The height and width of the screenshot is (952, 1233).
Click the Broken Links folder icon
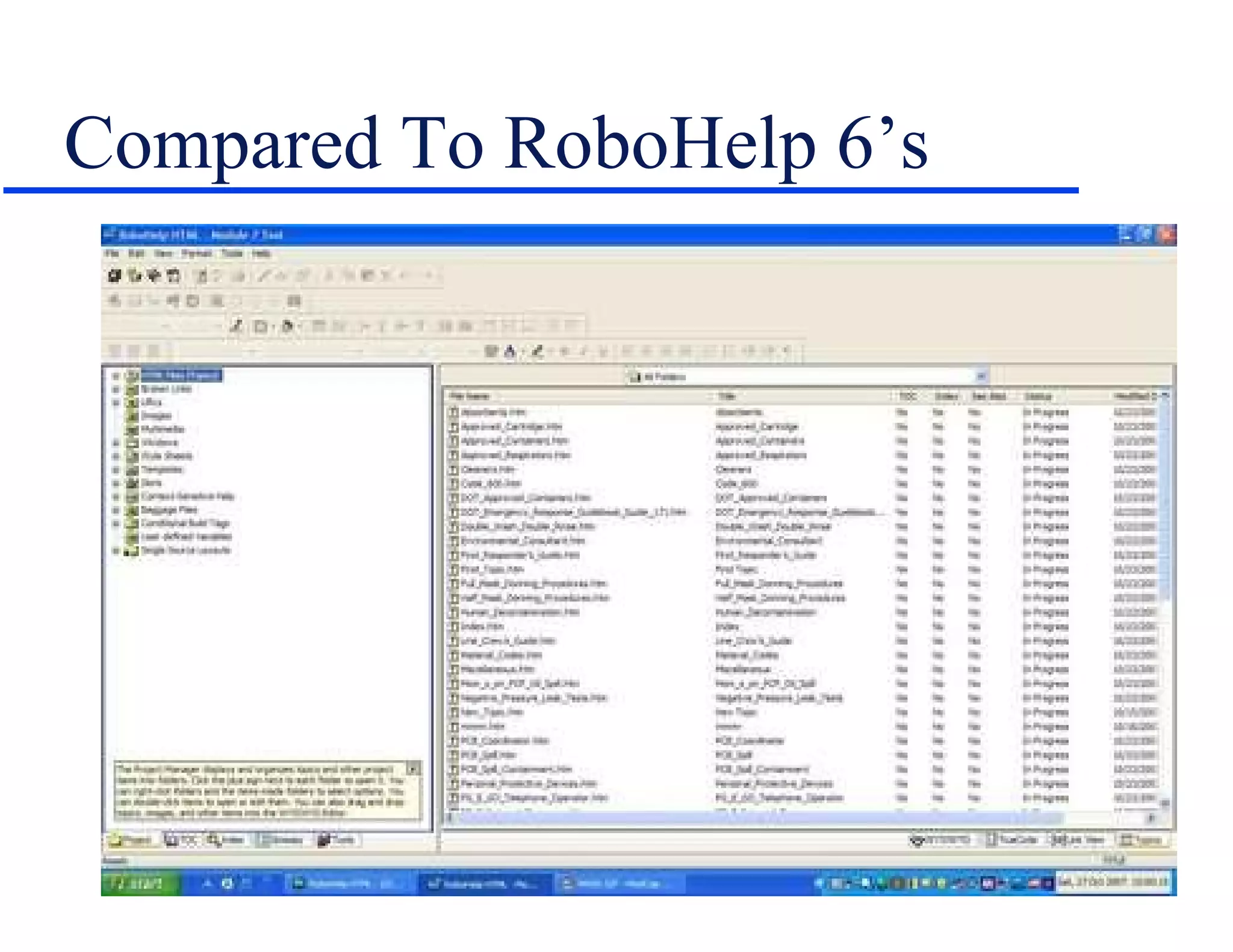click(x=132, y=389)
